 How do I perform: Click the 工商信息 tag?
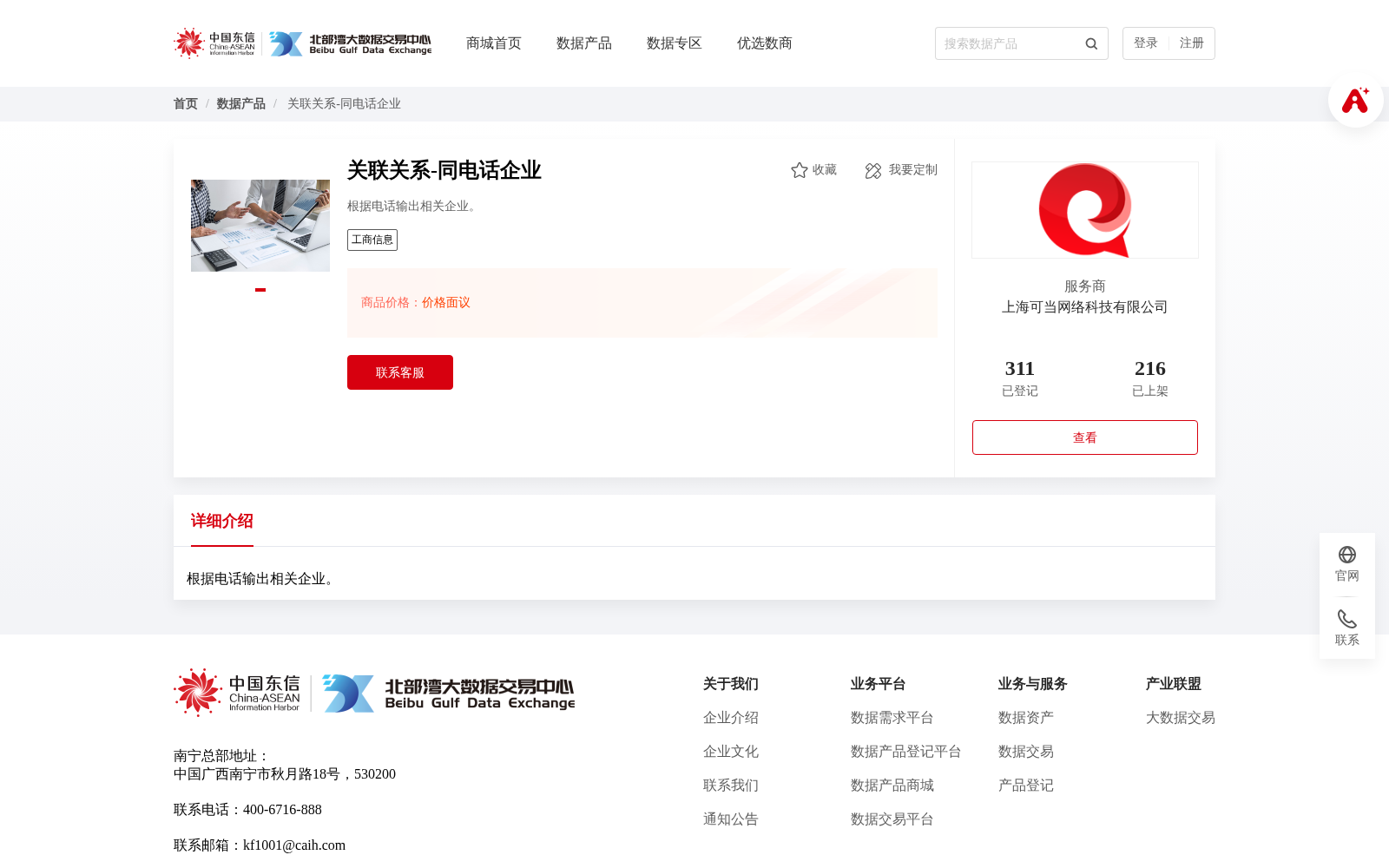(372, 240)
